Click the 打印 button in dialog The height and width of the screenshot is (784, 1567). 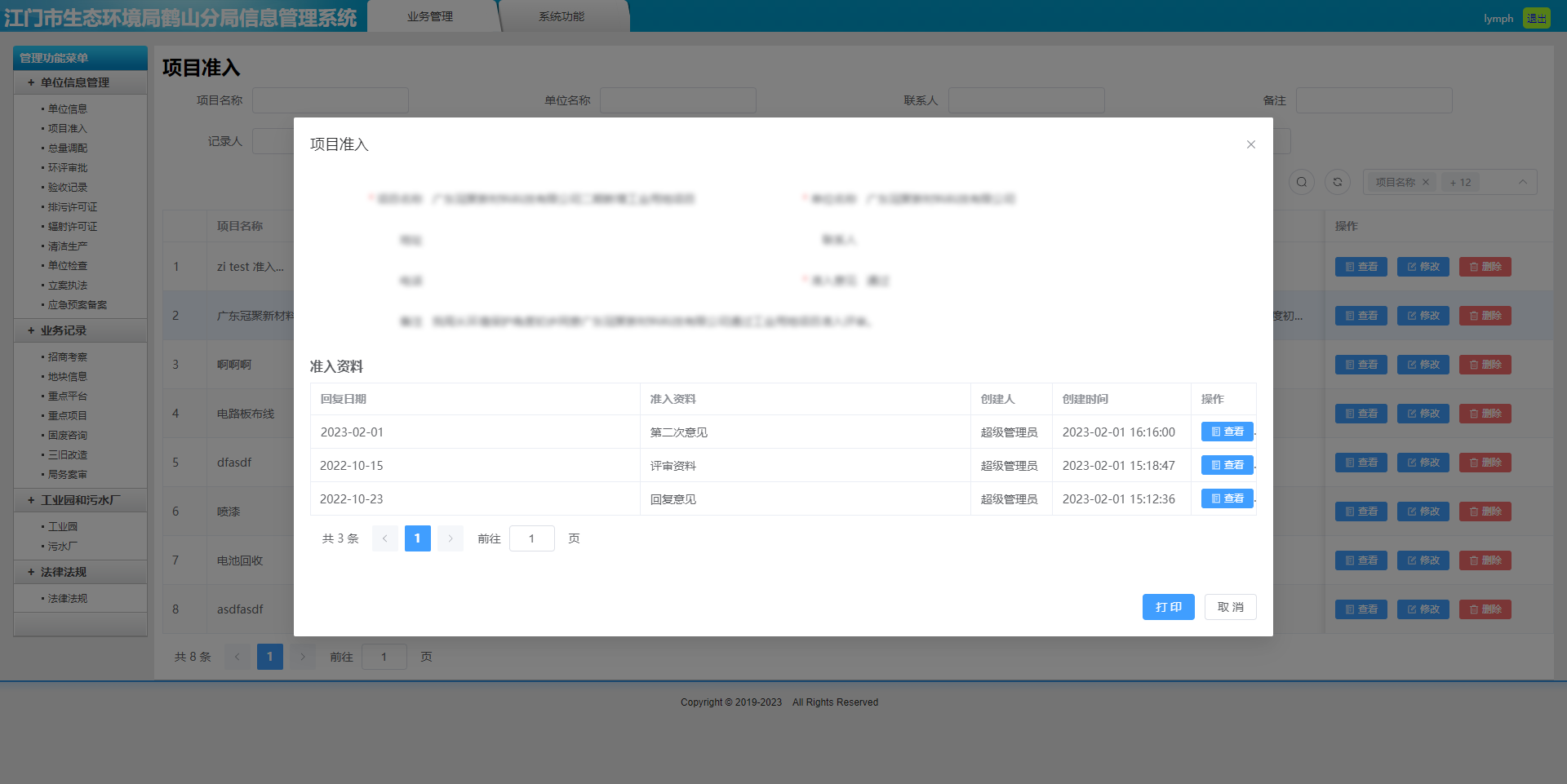tap(1168, 607)
